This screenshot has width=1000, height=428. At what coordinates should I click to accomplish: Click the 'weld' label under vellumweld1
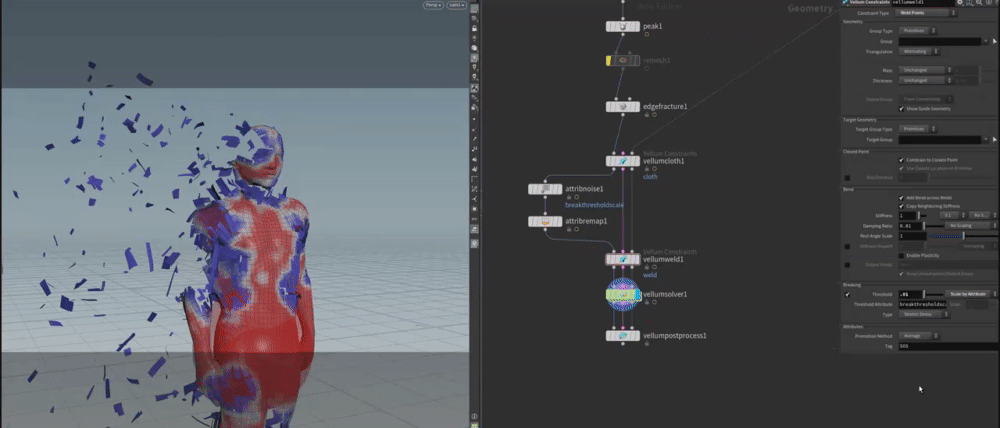[650, 276]
